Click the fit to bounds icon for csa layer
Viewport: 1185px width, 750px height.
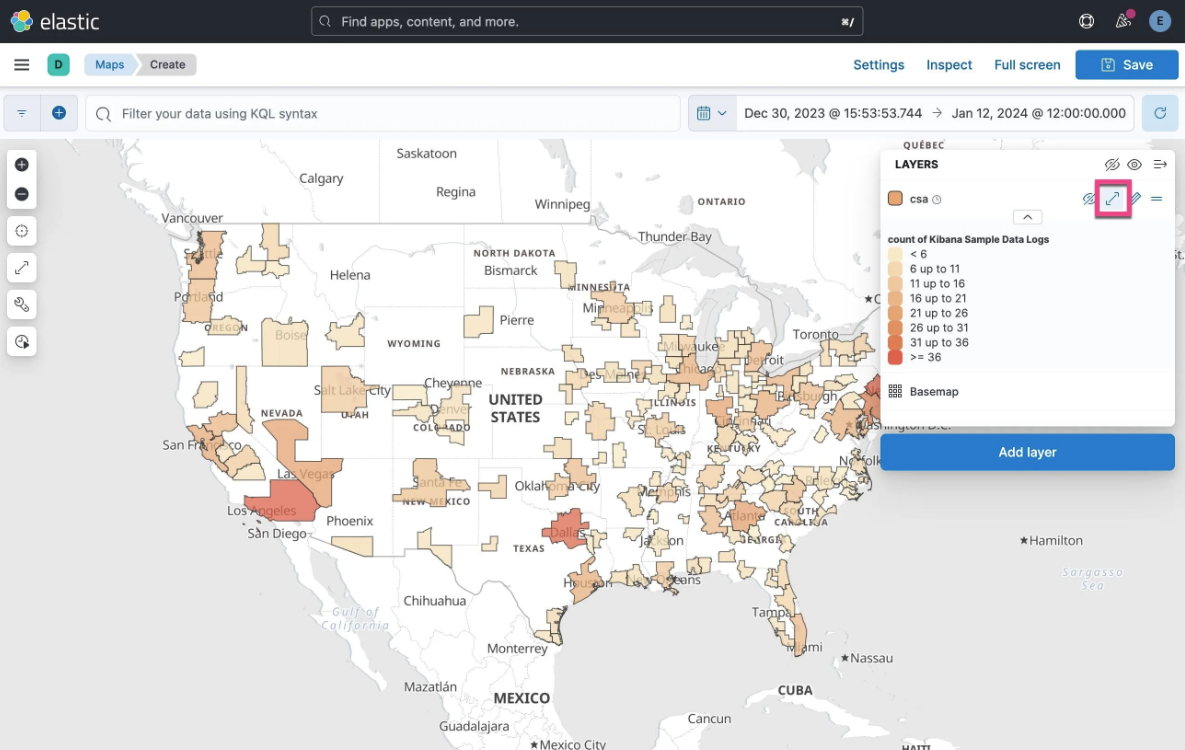coord(1113,199)
